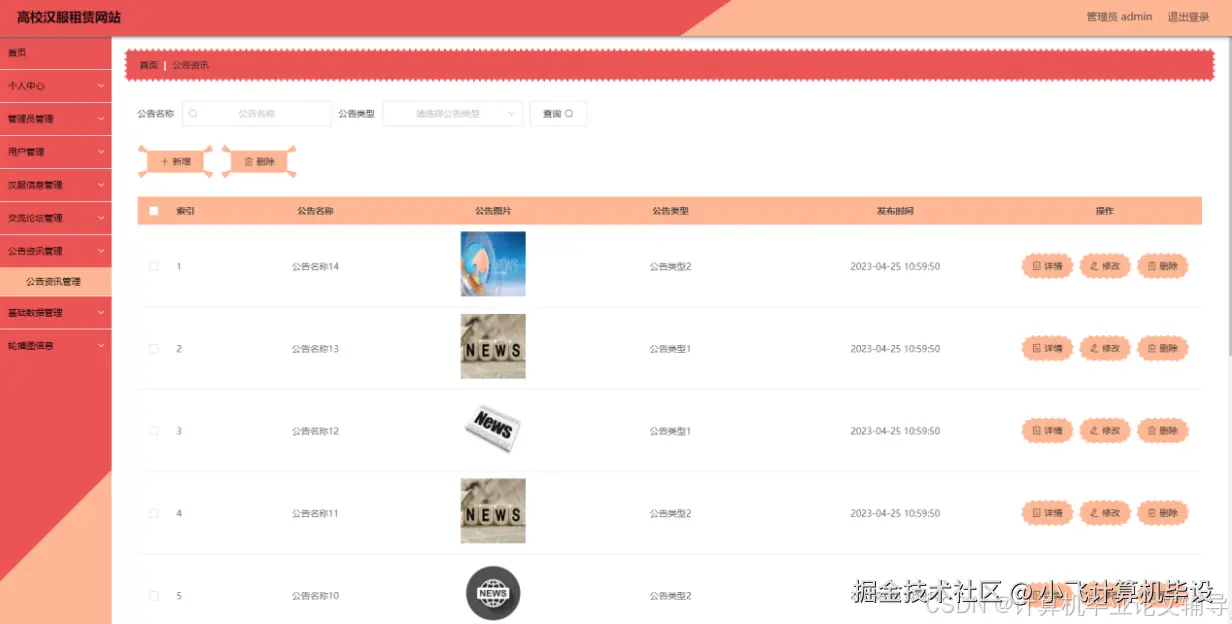Click the timestamp in 公告名称12 row

[x=895, y=431]
